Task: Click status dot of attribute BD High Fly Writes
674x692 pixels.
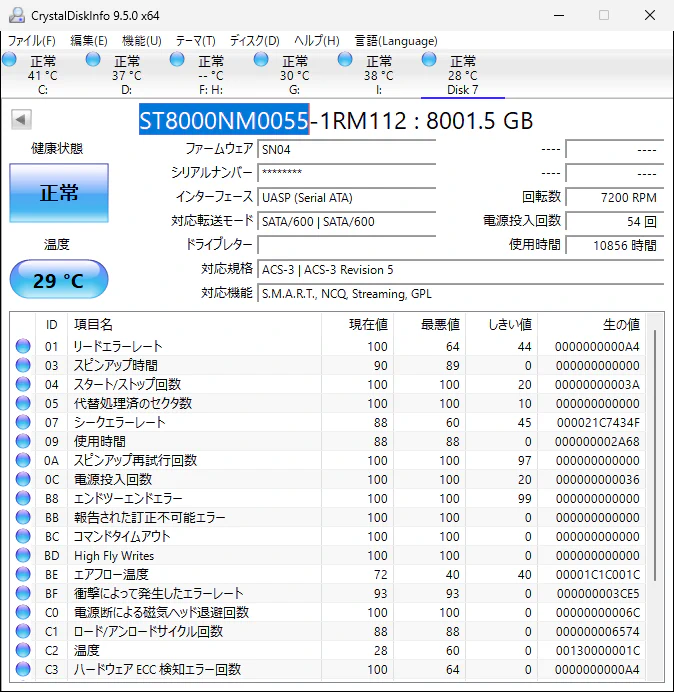Action: 23,555
